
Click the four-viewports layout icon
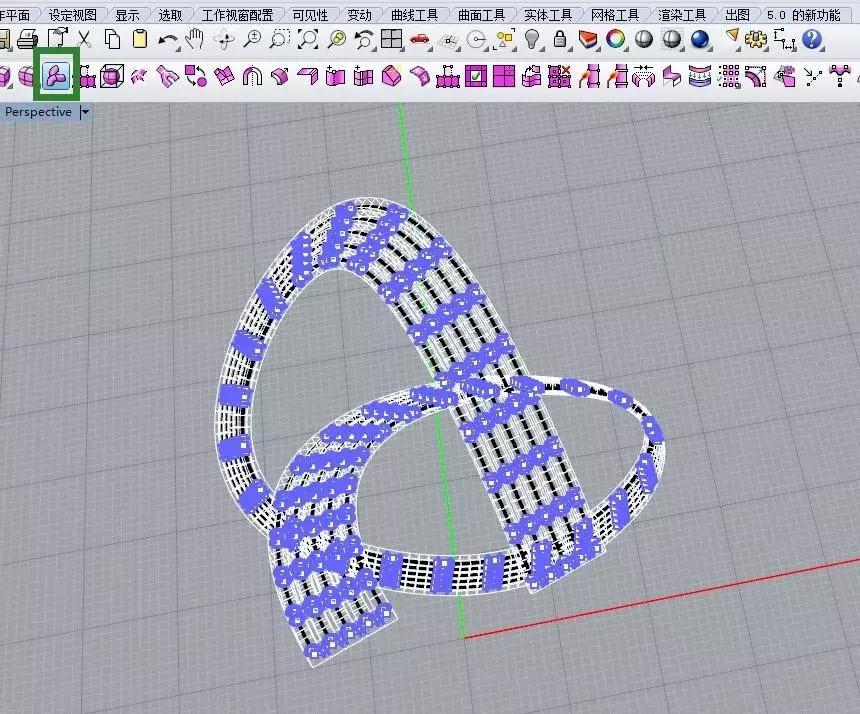pyautogui.click(x=392, y=39)
